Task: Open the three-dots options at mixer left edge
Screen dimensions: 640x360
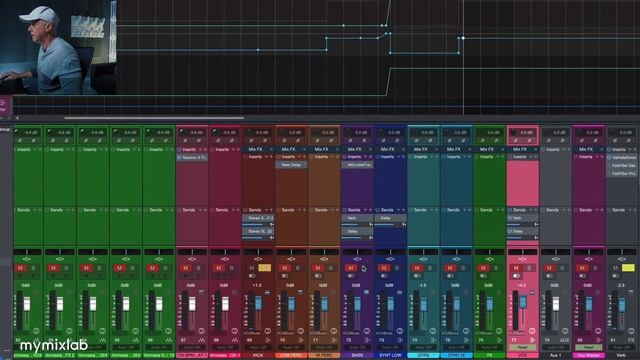Action: [6, 350]
